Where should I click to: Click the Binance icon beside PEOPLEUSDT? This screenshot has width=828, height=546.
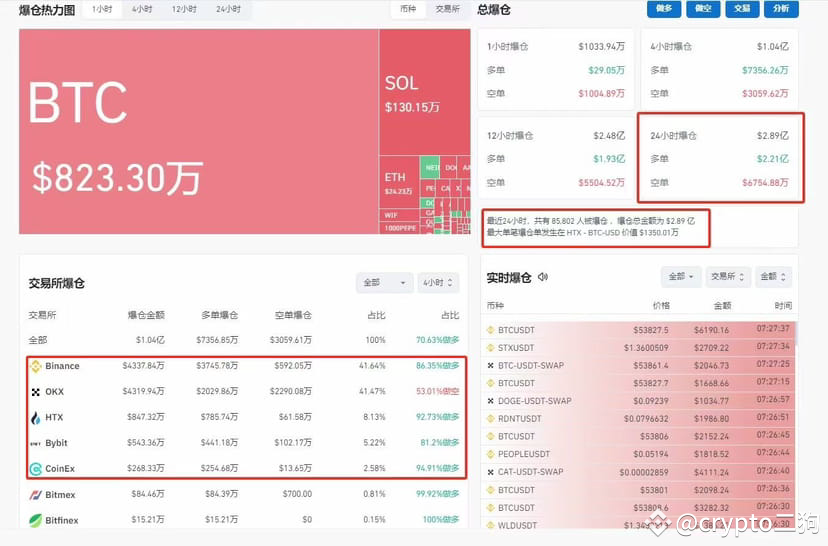[491, 454]
